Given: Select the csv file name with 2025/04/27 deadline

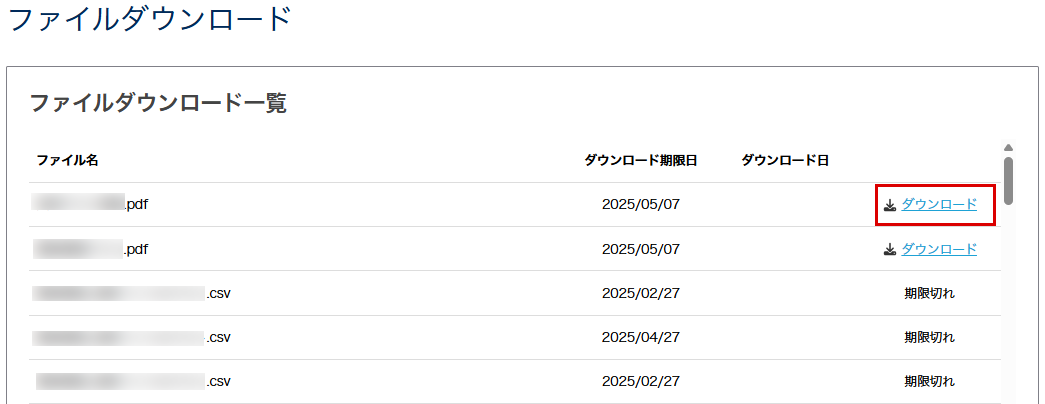Looking at the screenshot, I should click(x=131, y=337).
